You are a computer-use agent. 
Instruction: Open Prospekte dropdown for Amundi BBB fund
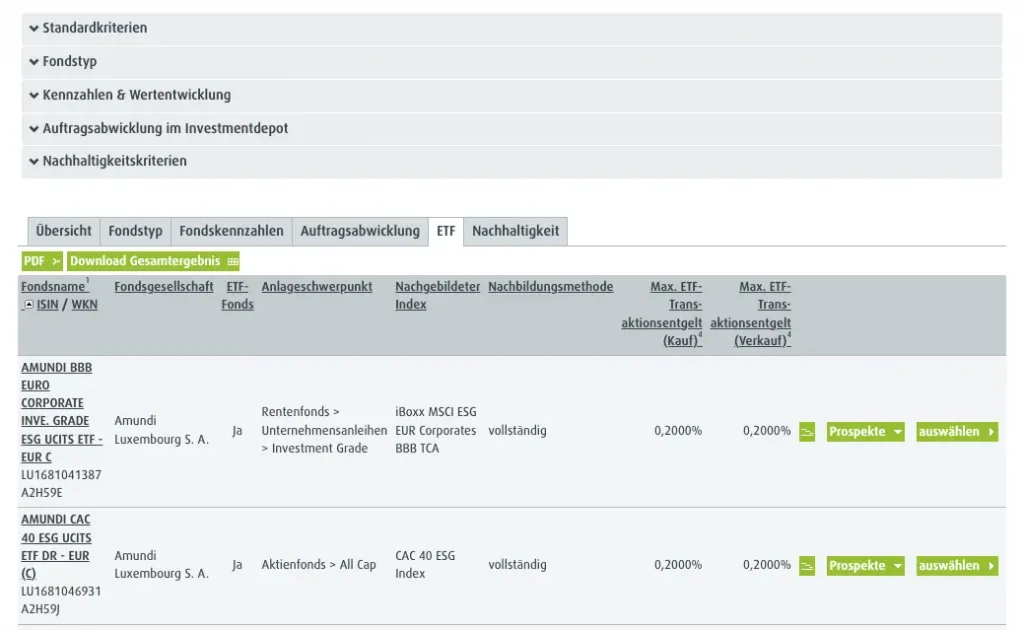point(865,432)
